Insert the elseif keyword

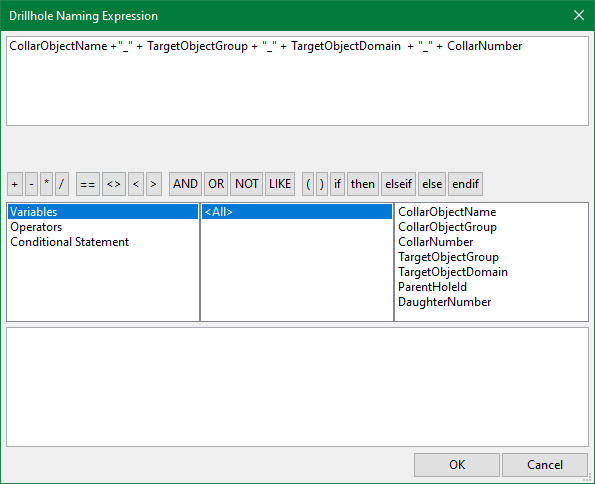click(398, 184)
